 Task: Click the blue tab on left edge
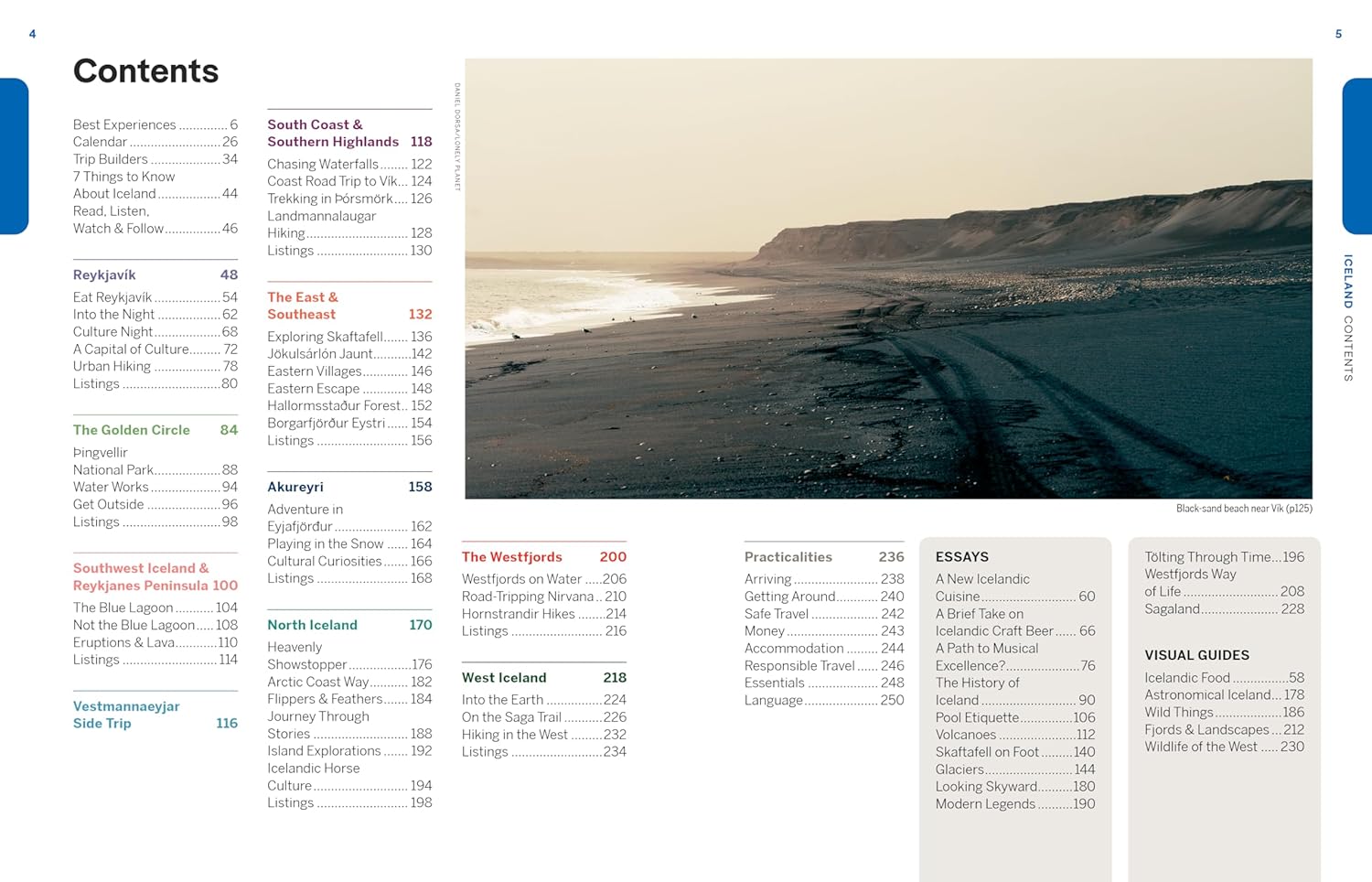click(14, 156)
